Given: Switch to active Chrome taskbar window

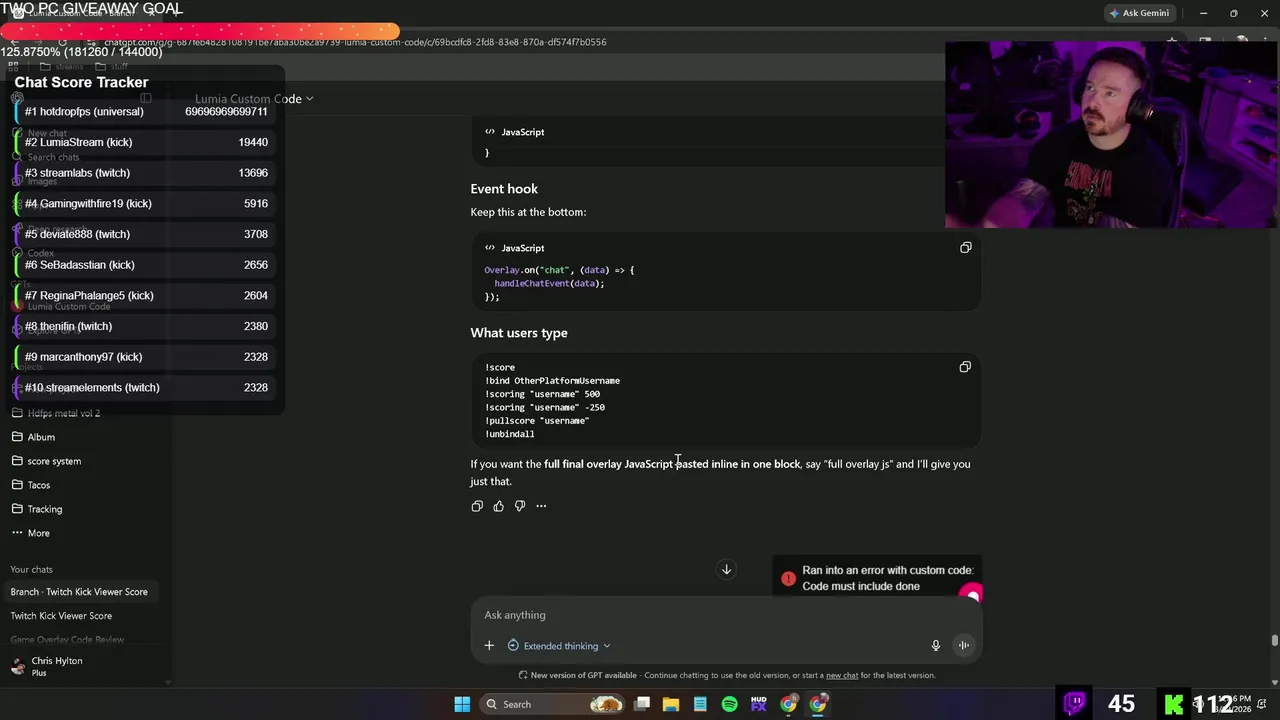Looking at the screenshot, I should click(x=818, y=704).
